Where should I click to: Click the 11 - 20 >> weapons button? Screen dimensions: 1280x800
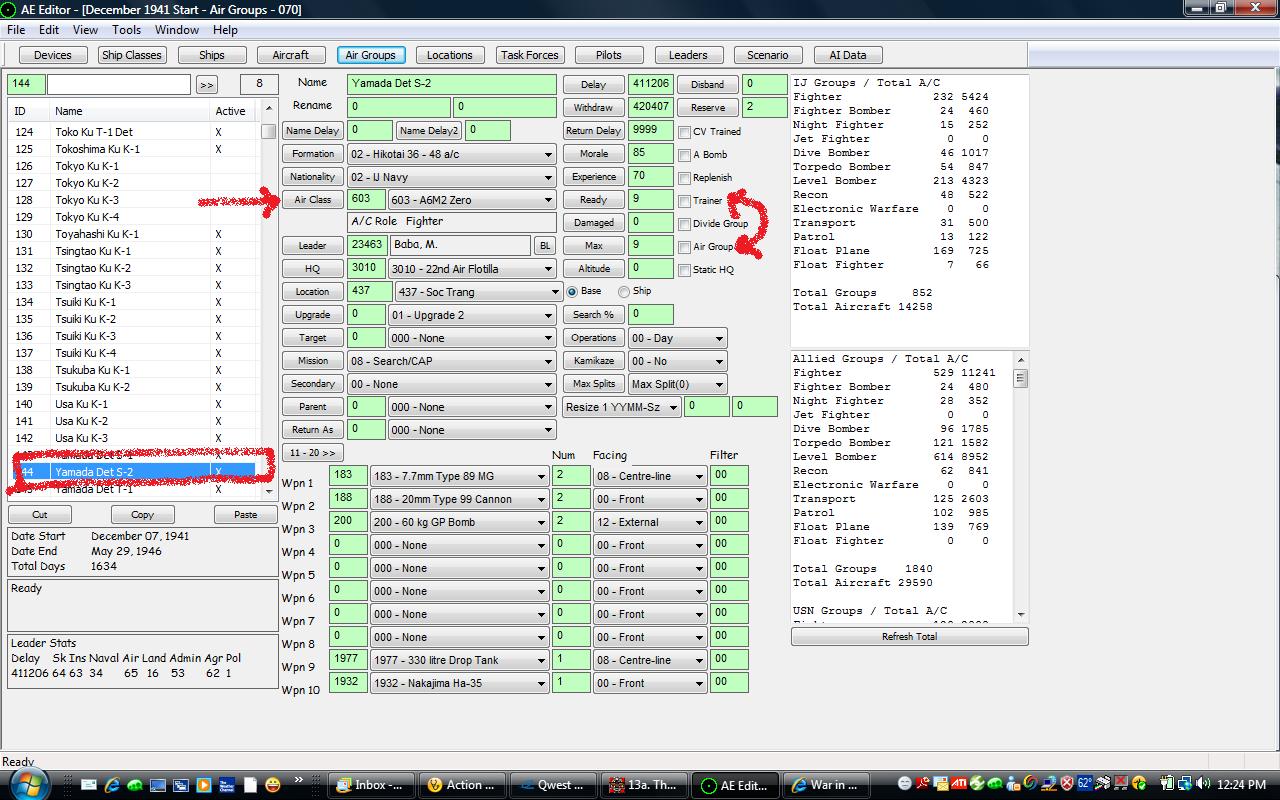312,453
